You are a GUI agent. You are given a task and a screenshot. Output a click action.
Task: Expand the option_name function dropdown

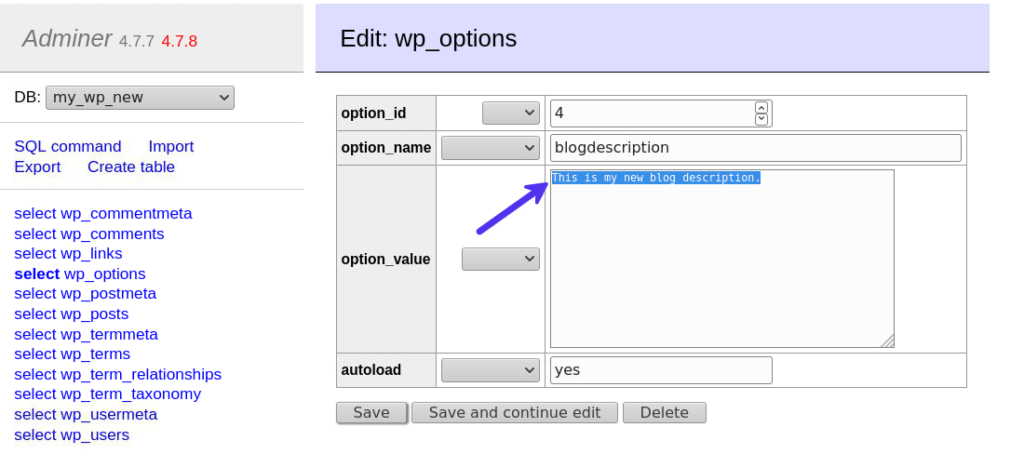point(490,148)
